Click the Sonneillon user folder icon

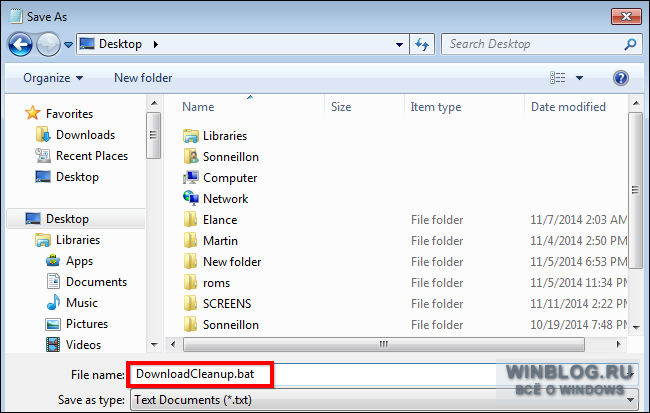(191, 157)
